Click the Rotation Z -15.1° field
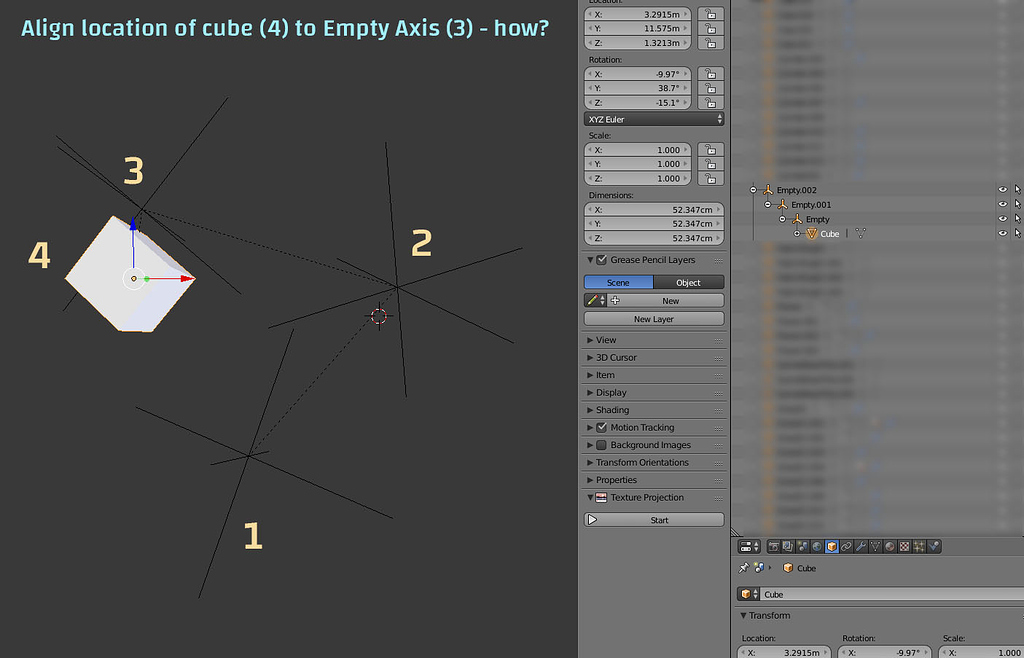Image resolution: width=1024 pixels, height=658 pixels. click(x=637, y=102)
